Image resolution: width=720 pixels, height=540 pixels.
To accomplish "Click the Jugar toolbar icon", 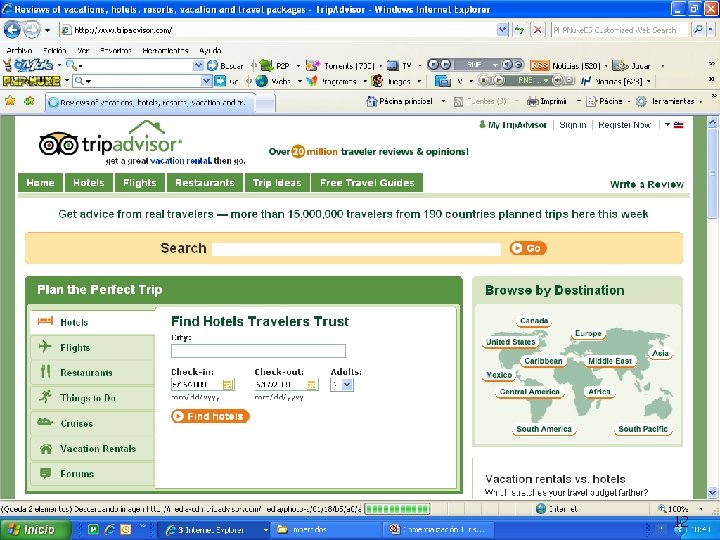I will click(620, 66).
